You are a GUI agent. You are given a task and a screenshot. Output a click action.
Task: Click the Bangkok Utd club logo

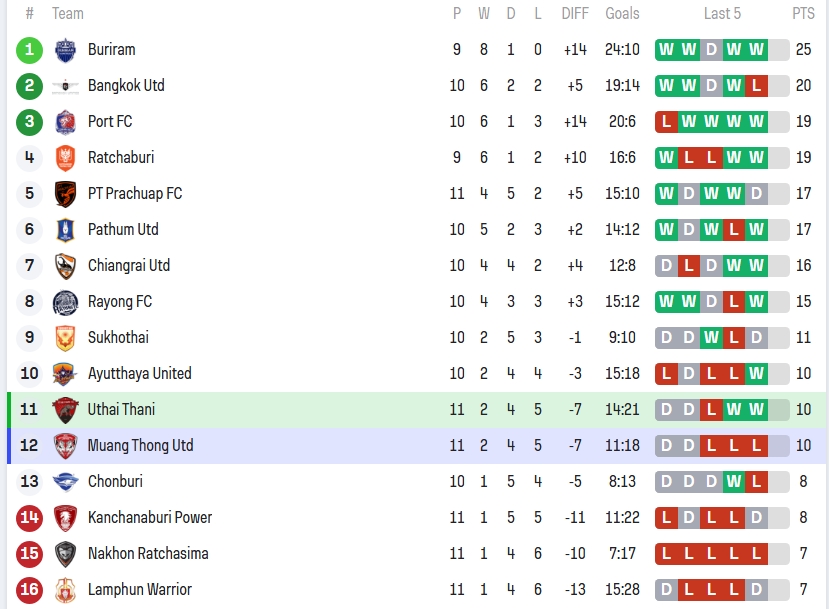point(66,86)
